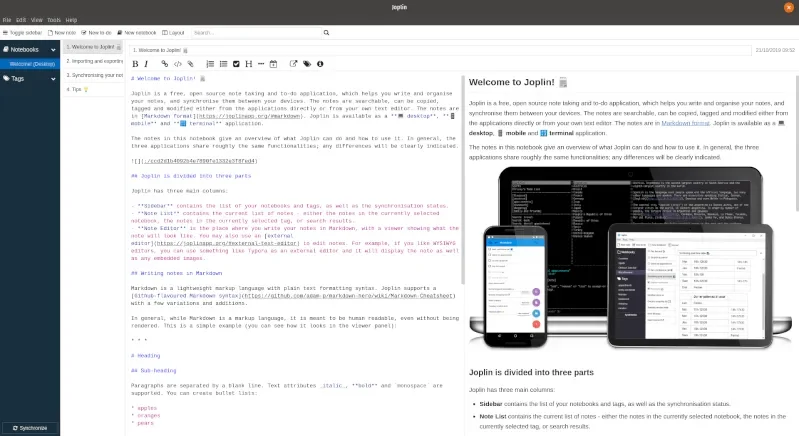Image resolution: width=799 pixels, height=436 pixels.
Task: Open the Tools menu
Action: 54,20
